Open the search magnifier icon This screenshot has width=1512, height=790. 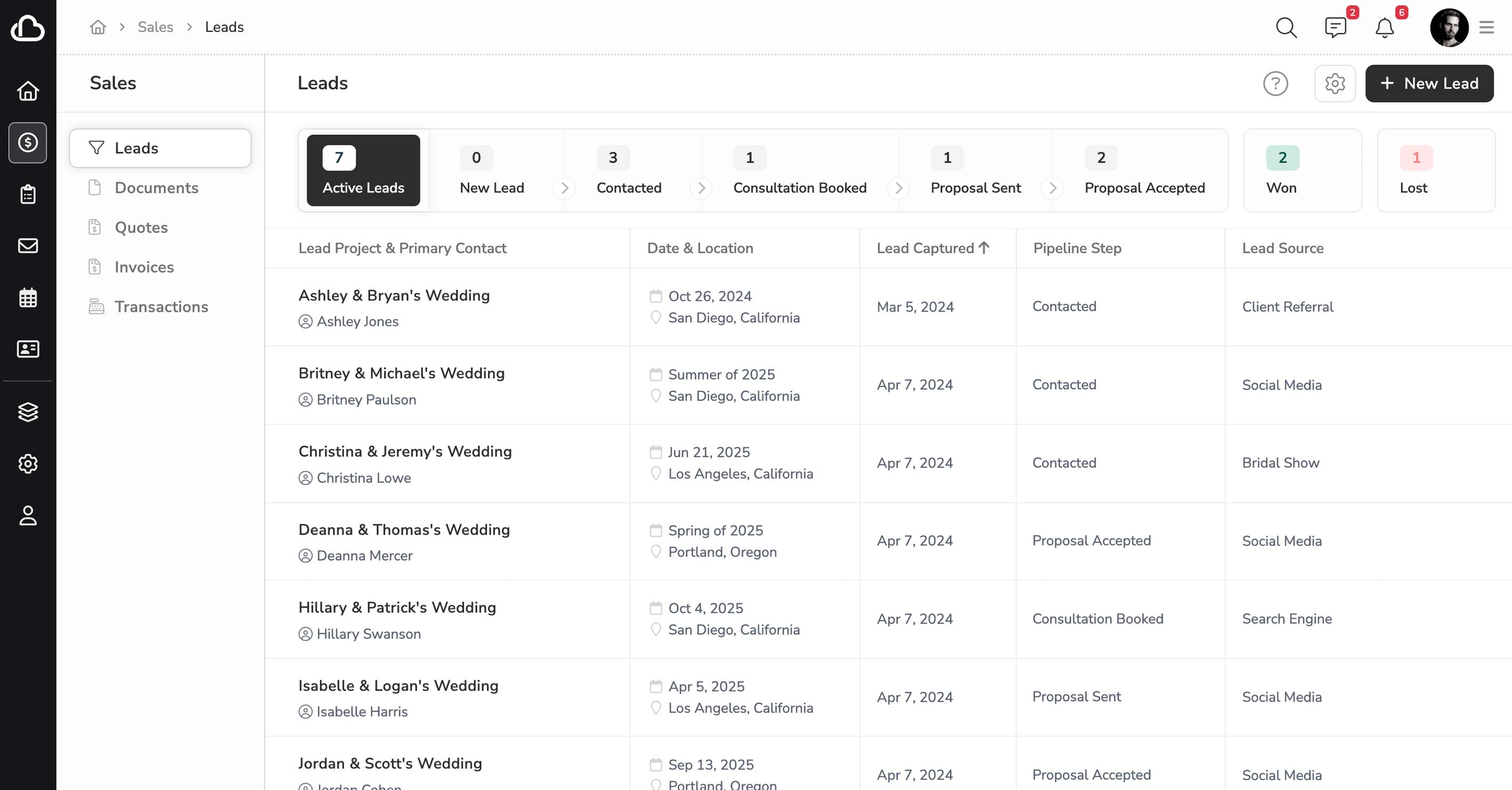pos(1285,28)
